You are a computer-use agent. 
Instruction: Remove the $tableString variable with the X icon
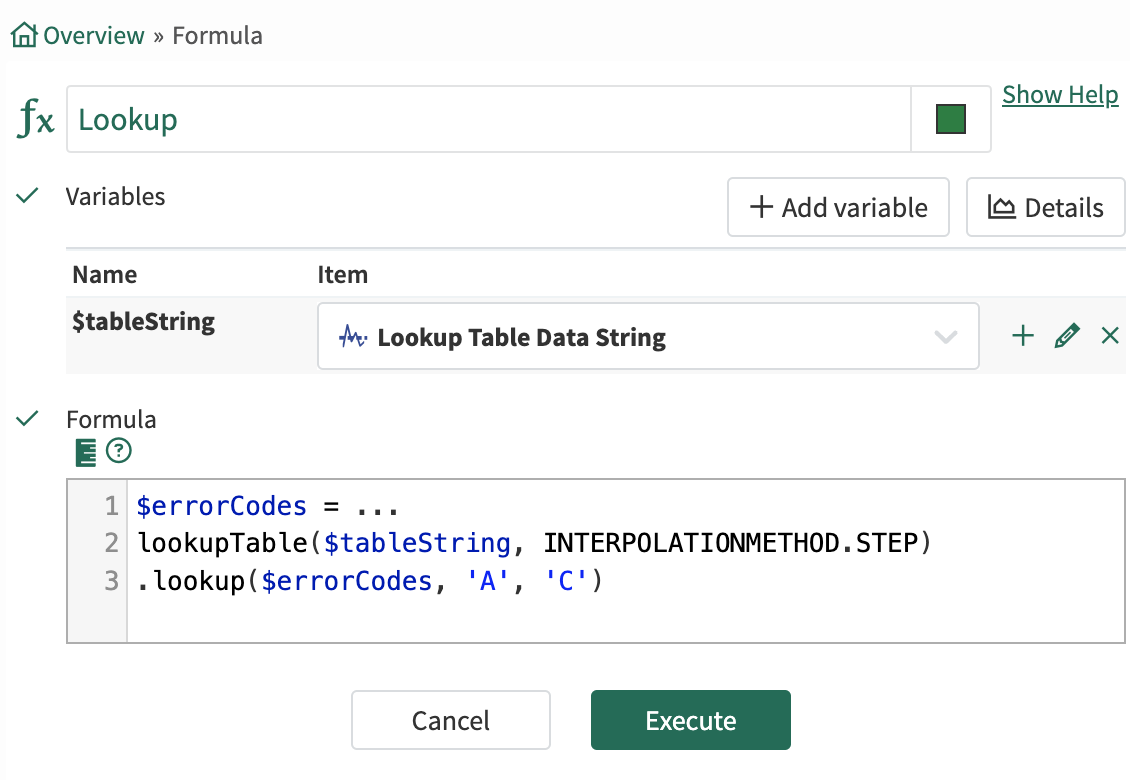(1109, 336)
